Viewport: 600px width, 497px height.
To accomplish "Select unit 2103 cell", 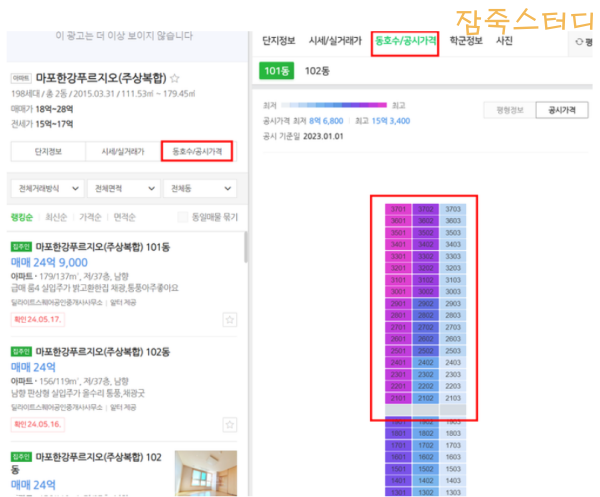I will [x=453, y=398].
